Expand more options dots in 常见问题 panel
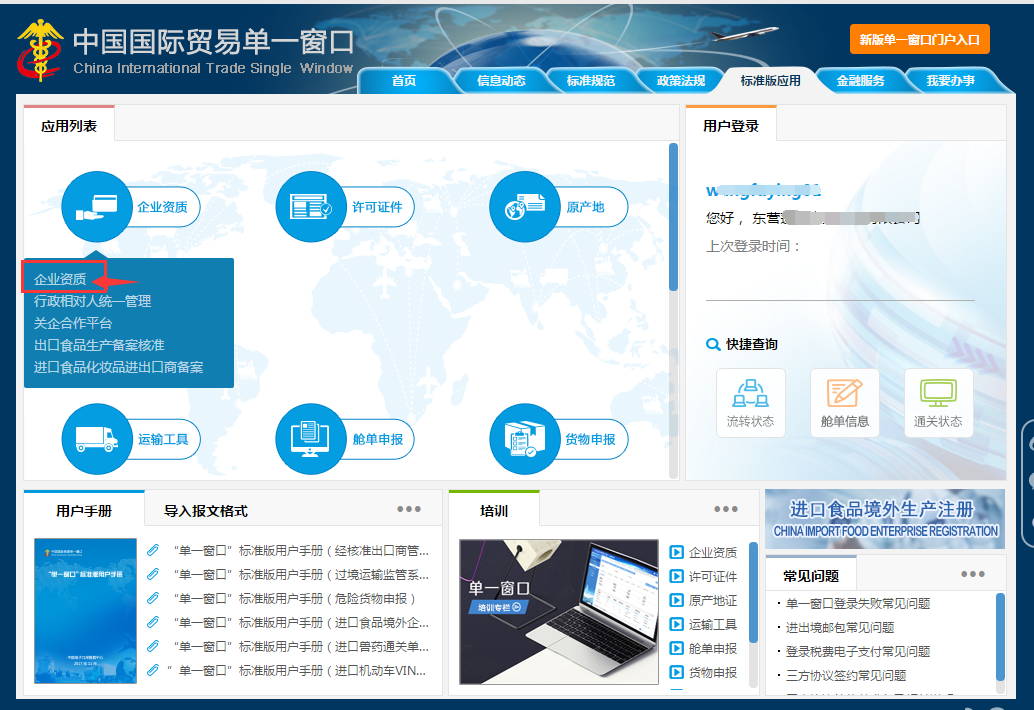 tap(973, 574)
